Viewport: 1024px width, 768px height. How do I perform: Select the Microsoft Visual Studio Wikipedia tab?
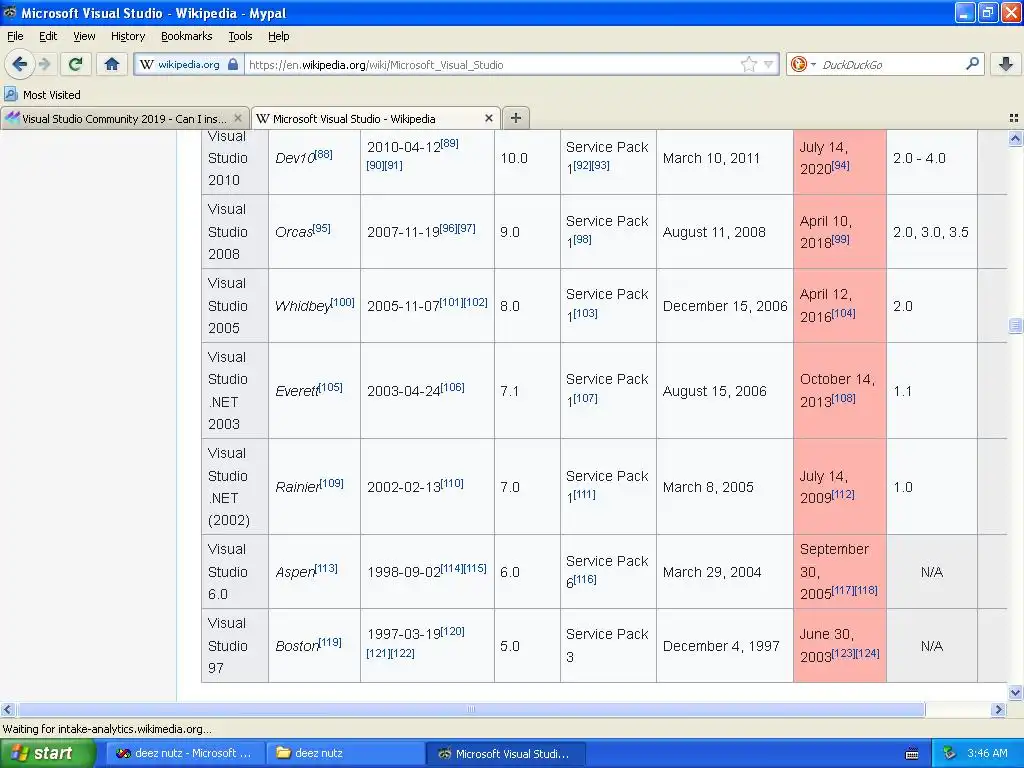point(376,118)
